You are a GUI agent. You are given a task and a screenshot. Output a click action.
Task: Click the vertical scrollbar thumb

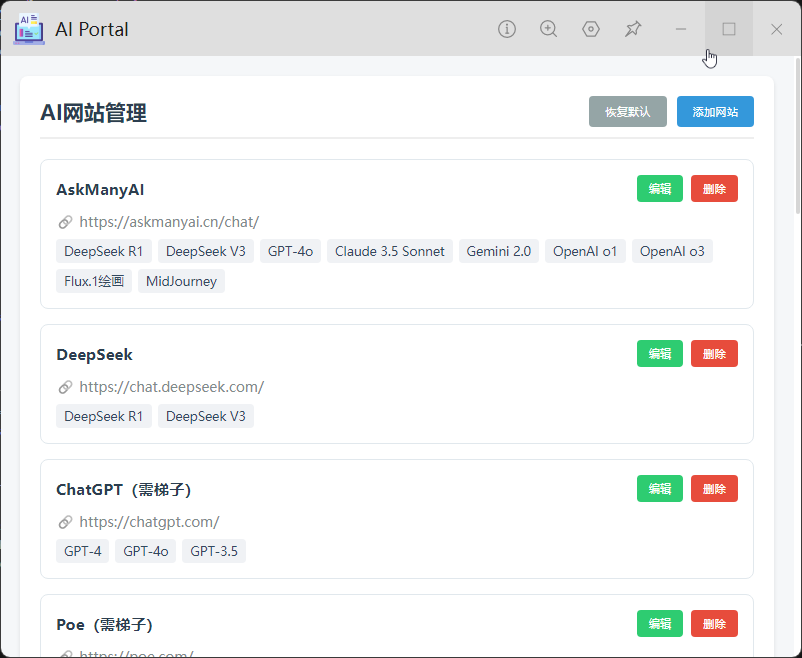click(798, 136)
